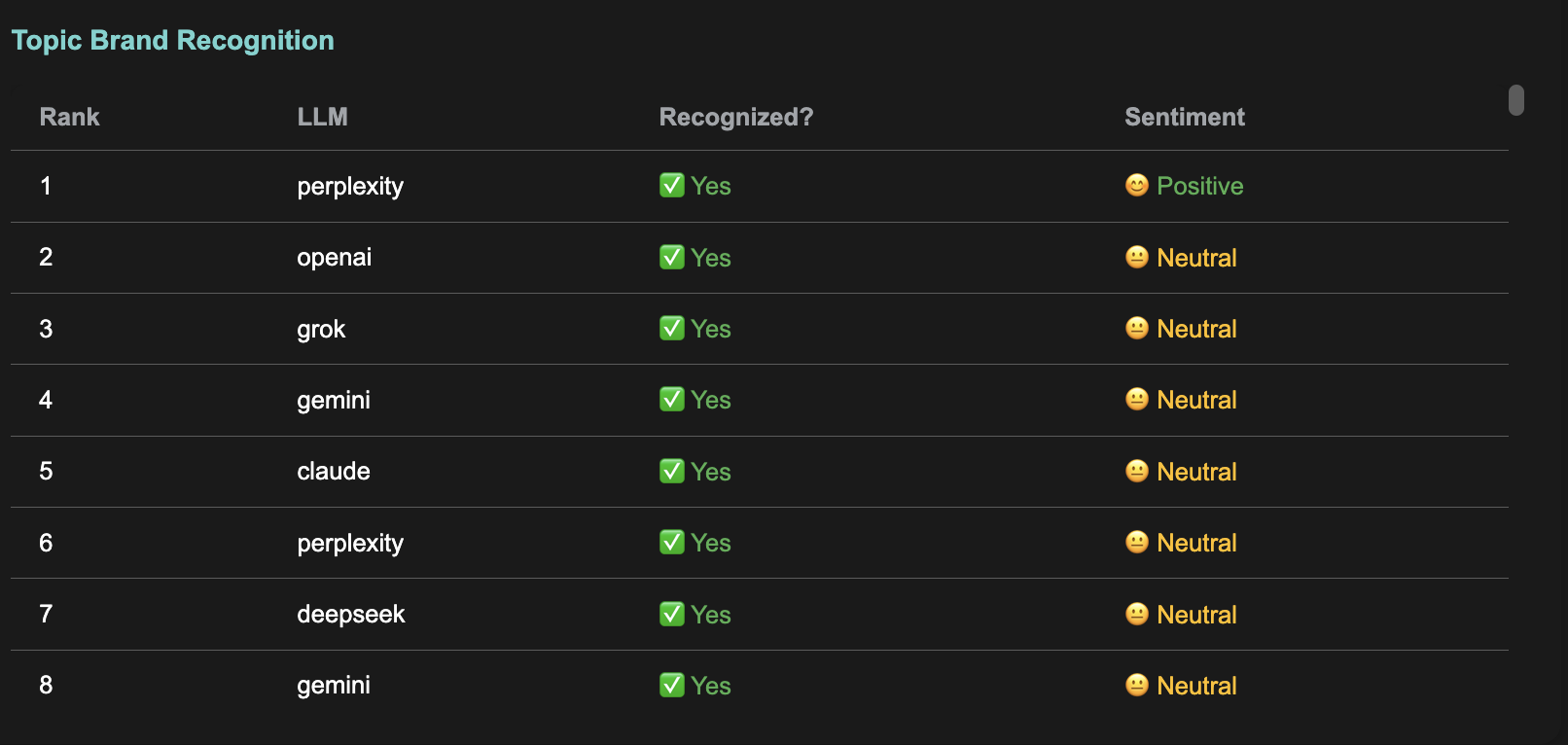The height and width of the screenshot is (745, 1568).
Task: Click the Recognized? column header
Action: (x=736, y=117)
